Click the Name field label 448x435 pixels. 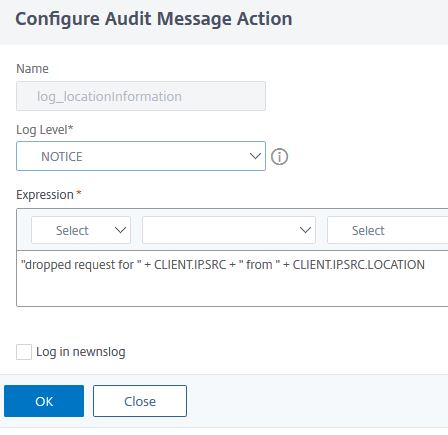point(32,69)
